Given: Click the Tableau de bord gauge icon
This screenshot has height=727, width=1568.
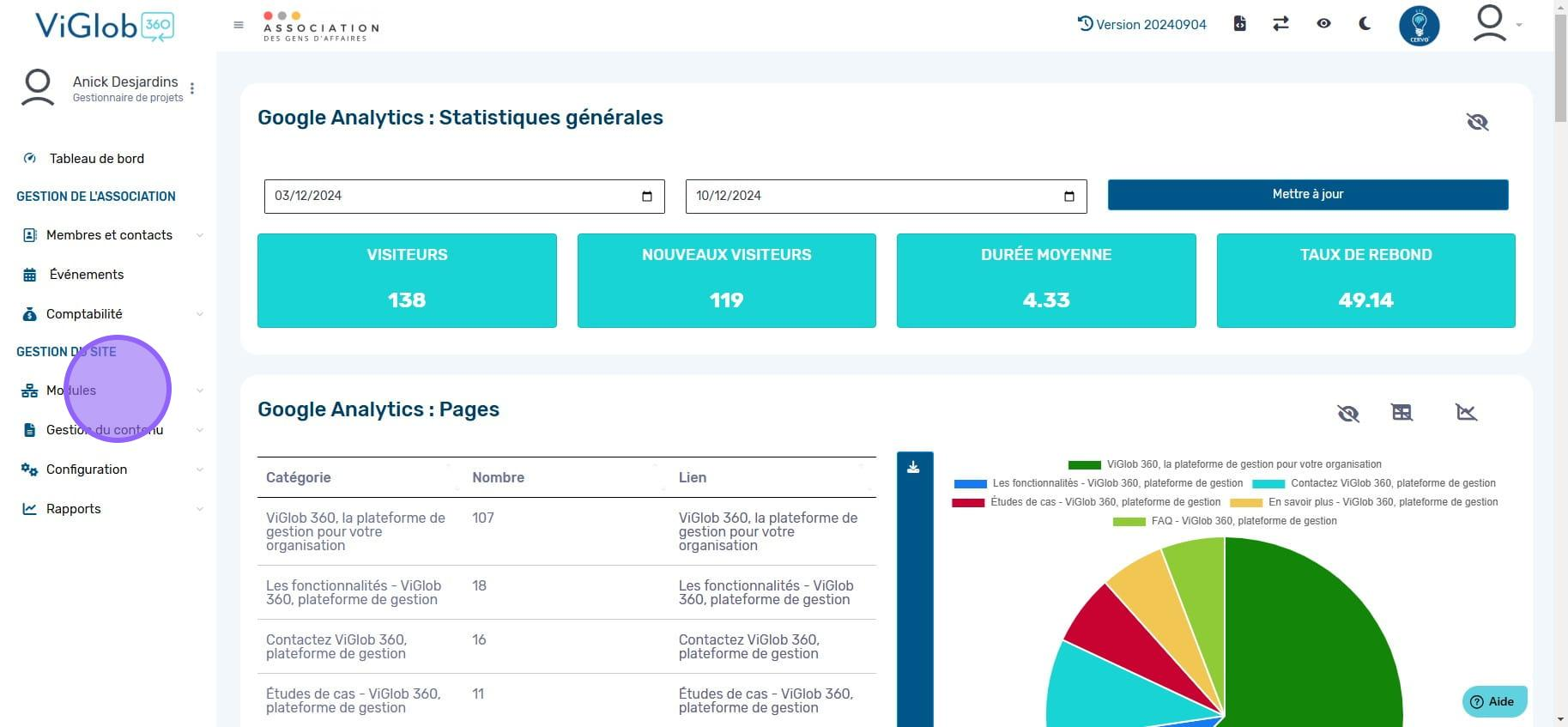Looking at the screenshot, I should click(30, 158).
